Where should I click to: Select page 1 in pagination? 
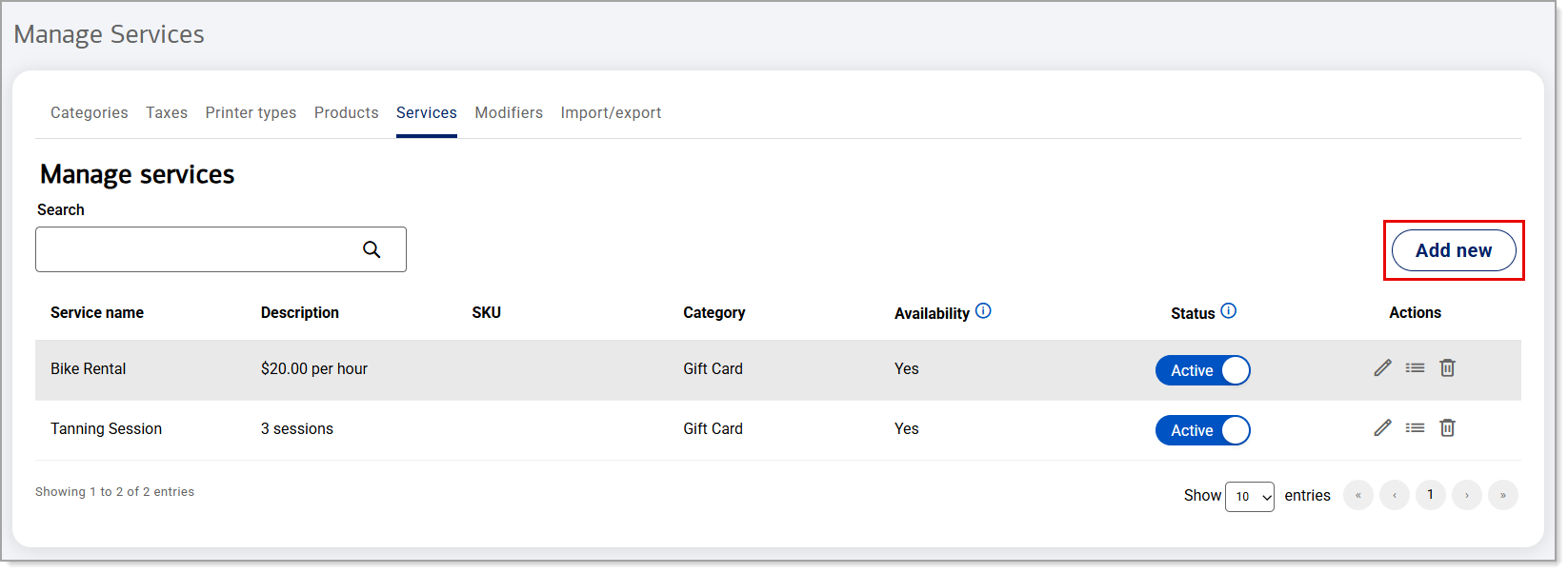[1431, 495]
